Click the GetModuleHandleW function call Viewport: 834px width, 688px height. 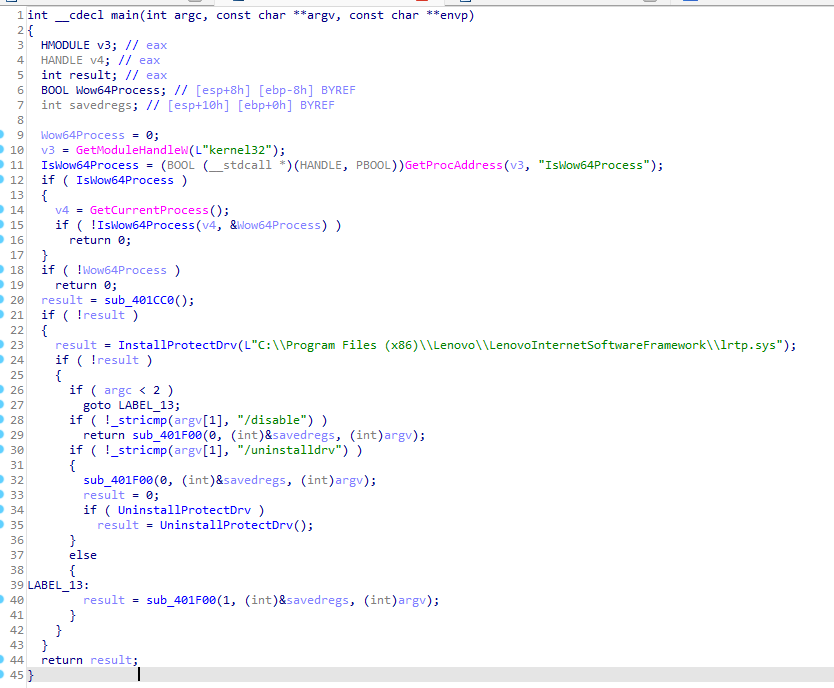tap(132, 150)
